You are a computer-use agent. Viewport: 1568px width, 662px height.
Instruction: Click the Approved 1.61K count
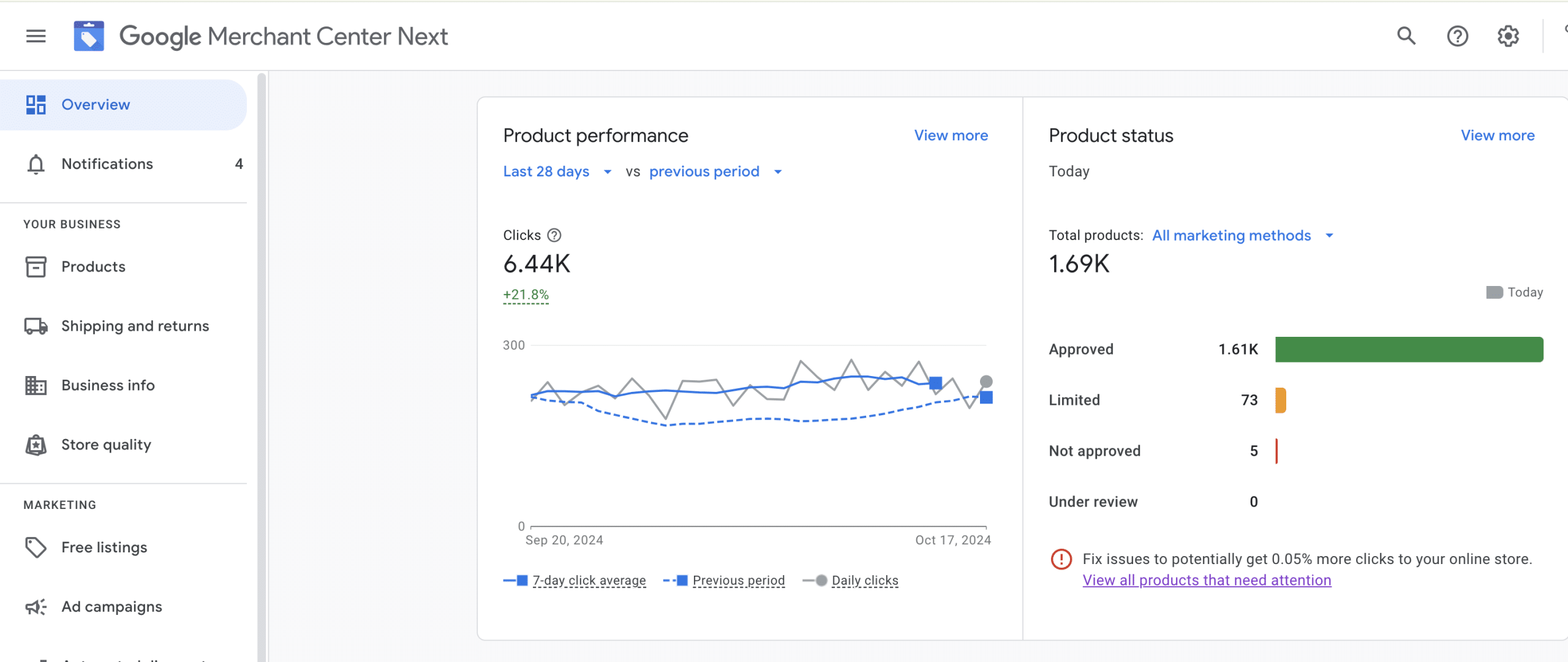pyautogui.click(x=1238, y=350)
